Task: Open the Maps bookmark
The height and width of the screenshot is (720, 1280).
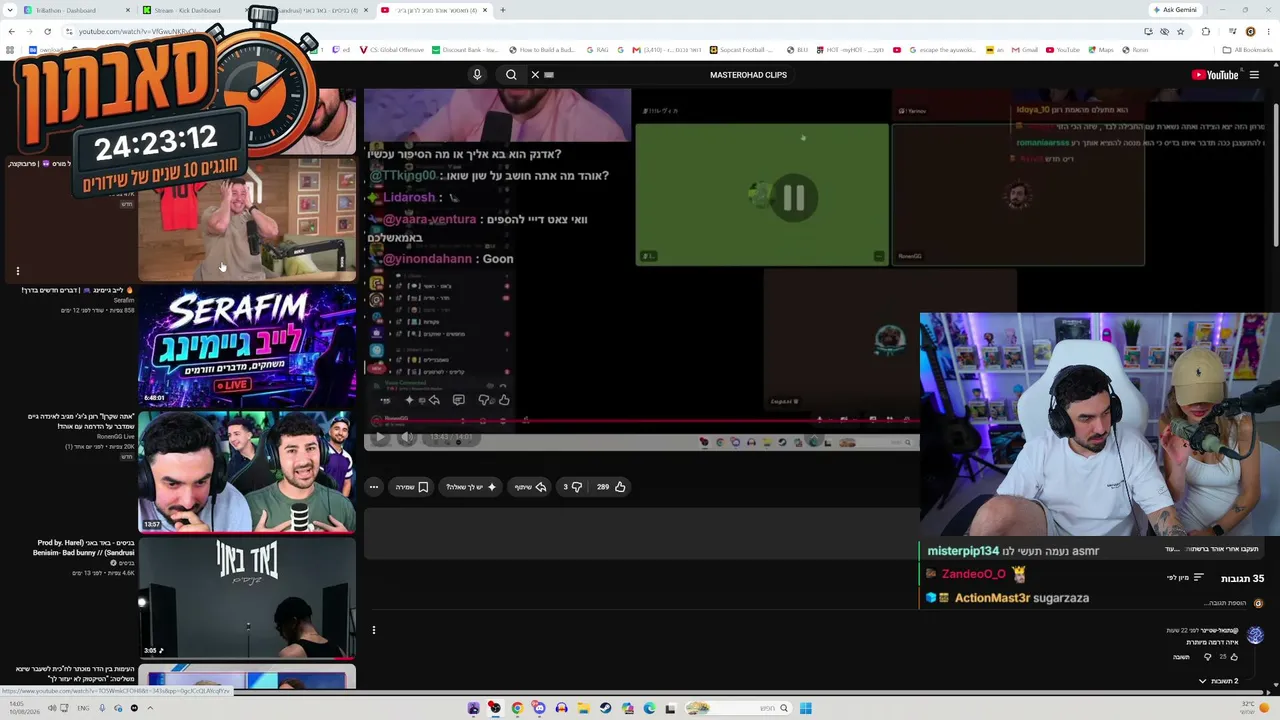Action: (1099, 50)
